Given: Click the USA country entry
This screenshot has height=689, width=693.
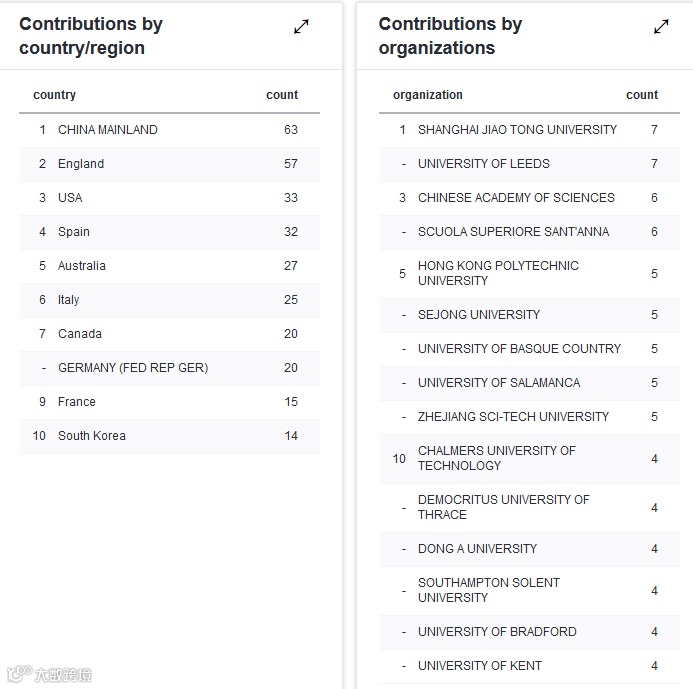Looking at the screenshot, I should pos(70,198).
